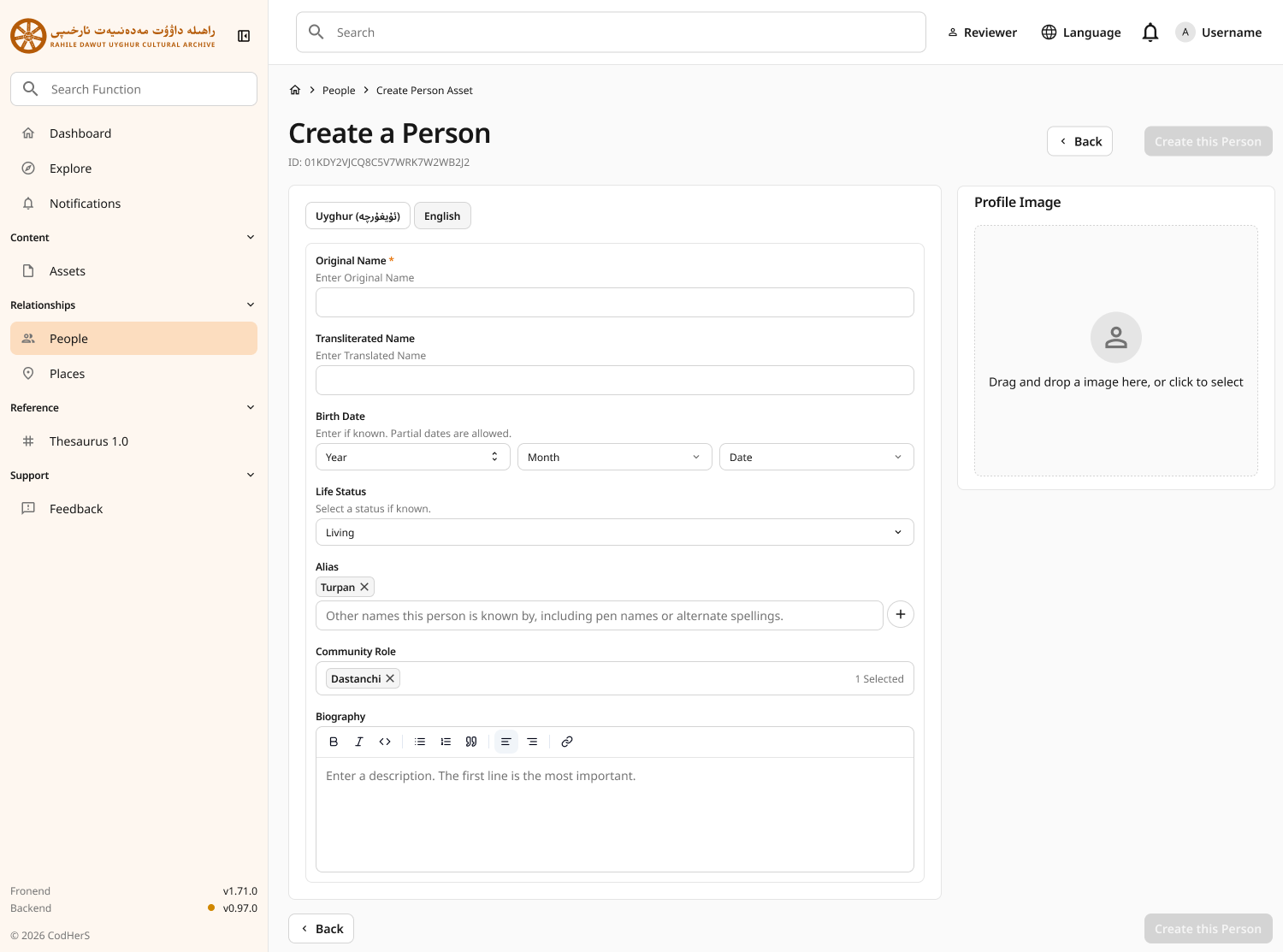The image size is (1283, 952).
Task: Toggle bold formatting in the Biography editor
Action: pyautogui.click(x=334, y=742)
